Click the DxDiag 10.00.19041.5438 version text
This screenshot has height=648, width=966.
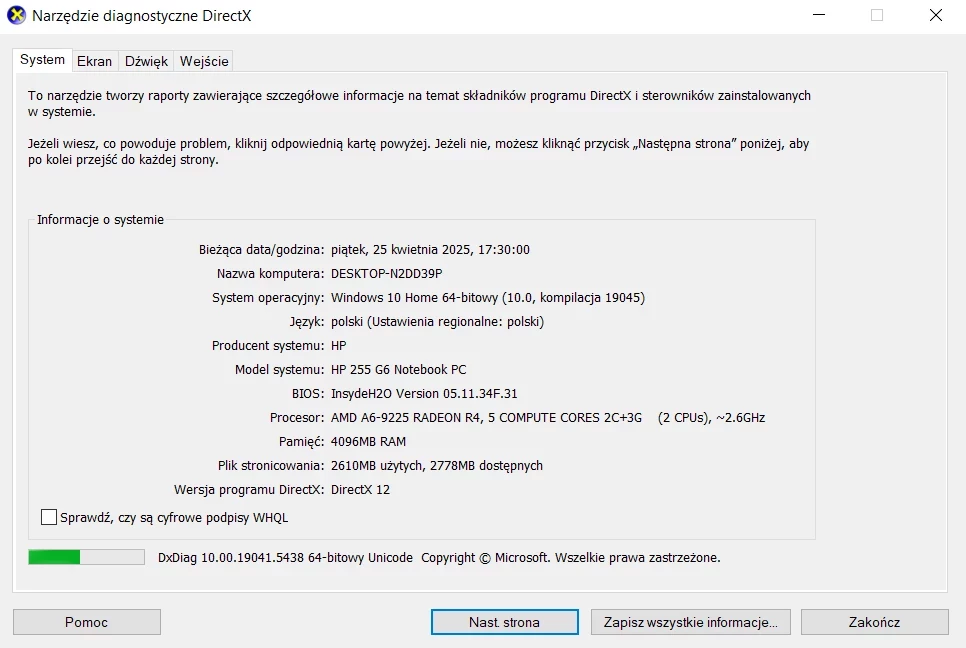[x=285, y=557]
